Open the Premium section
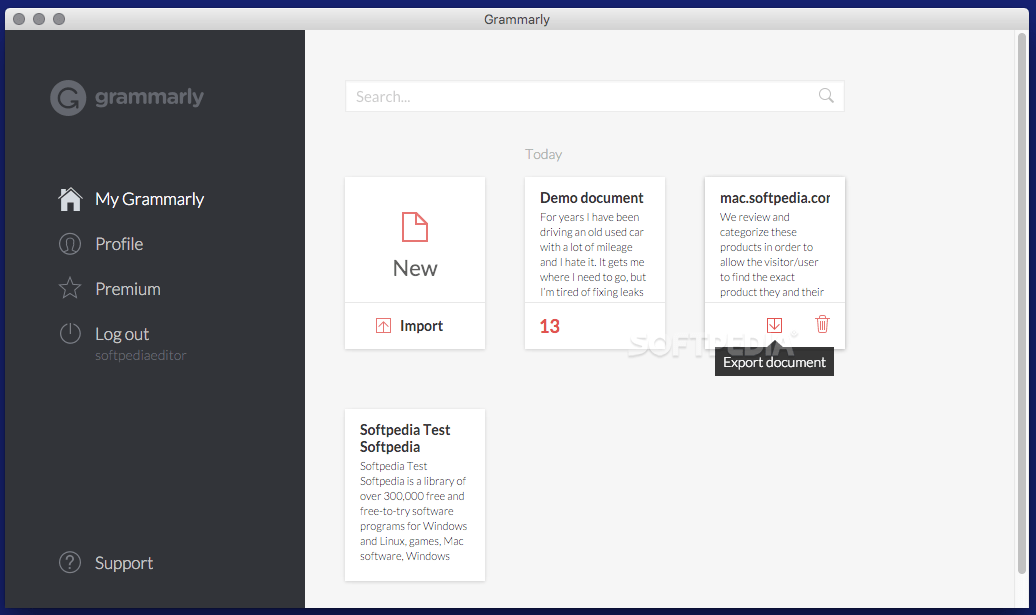 128,289
